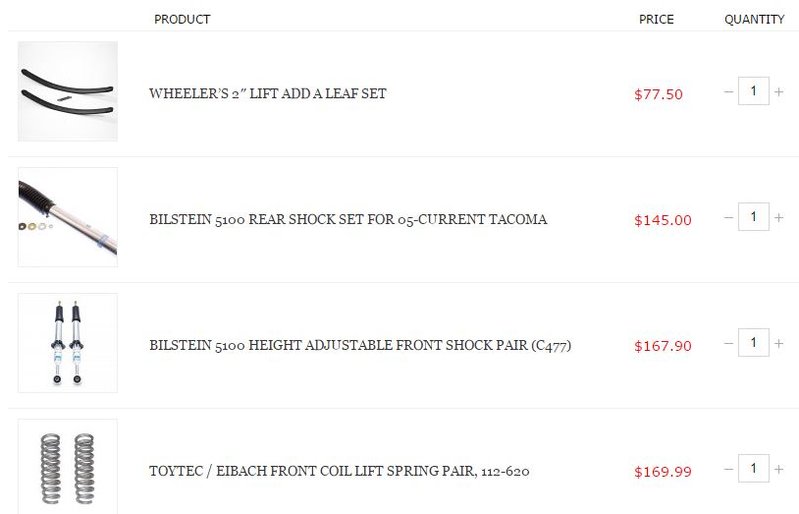Click quantity field for Bilstein Rear Shock Set
Screen dimensions: 799x514
pyautogui.click(x=754, y=217)
